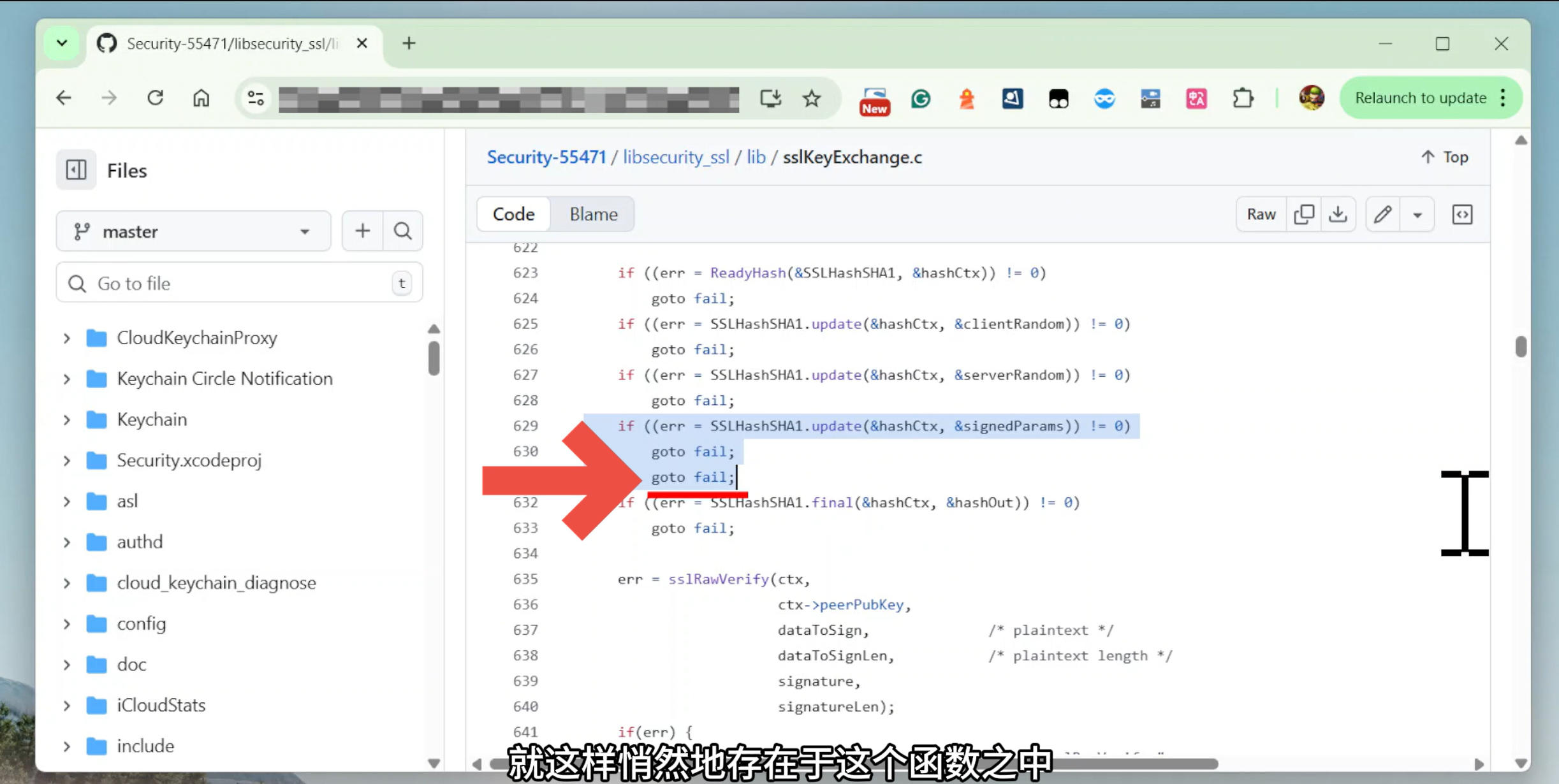The width and height of the screenshot is (1559, 784).
Task: Click Relaunch to update button
Action: pos(1420,98)
